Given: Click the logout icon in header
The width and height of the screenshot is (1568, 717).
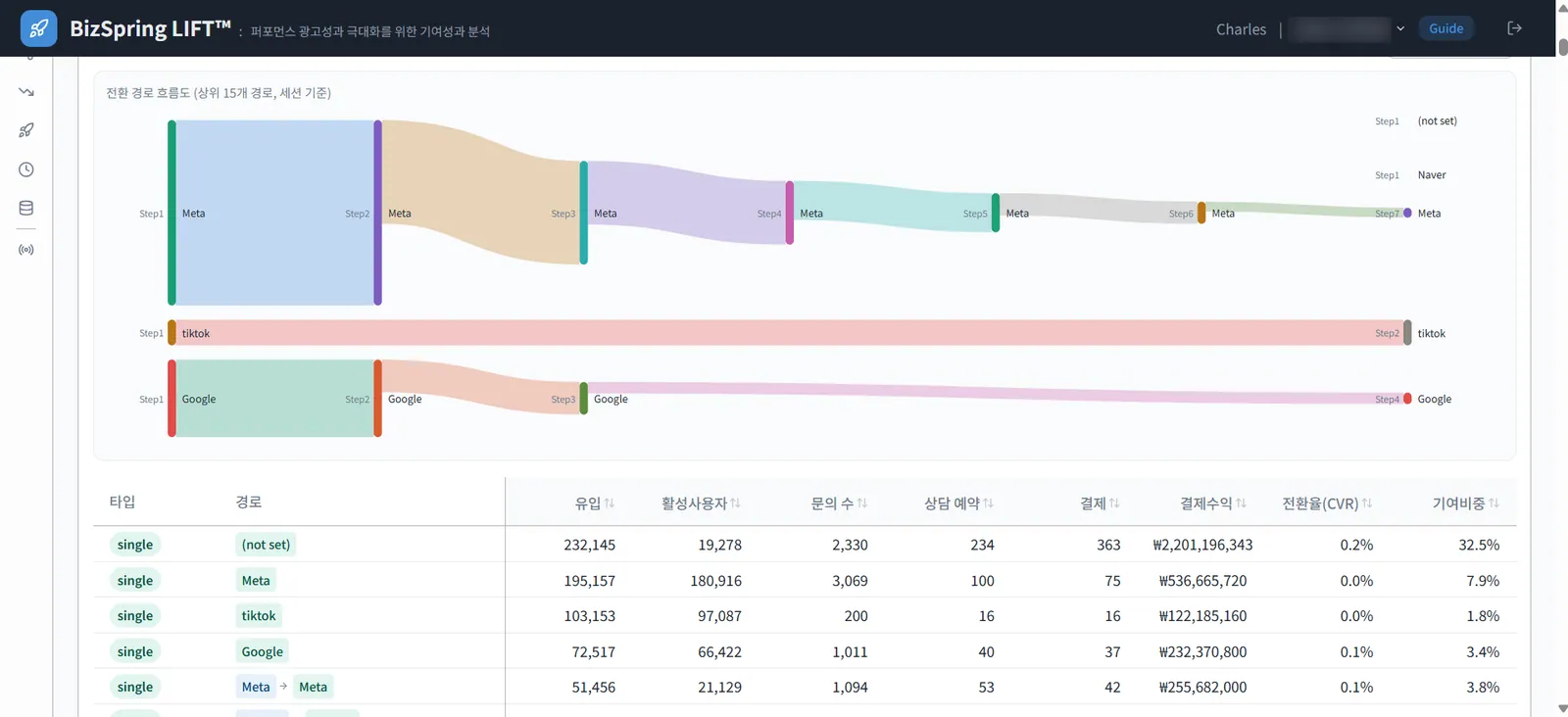Looking at the screenshot, I should pyautogui.click(x=1514, y=28).
